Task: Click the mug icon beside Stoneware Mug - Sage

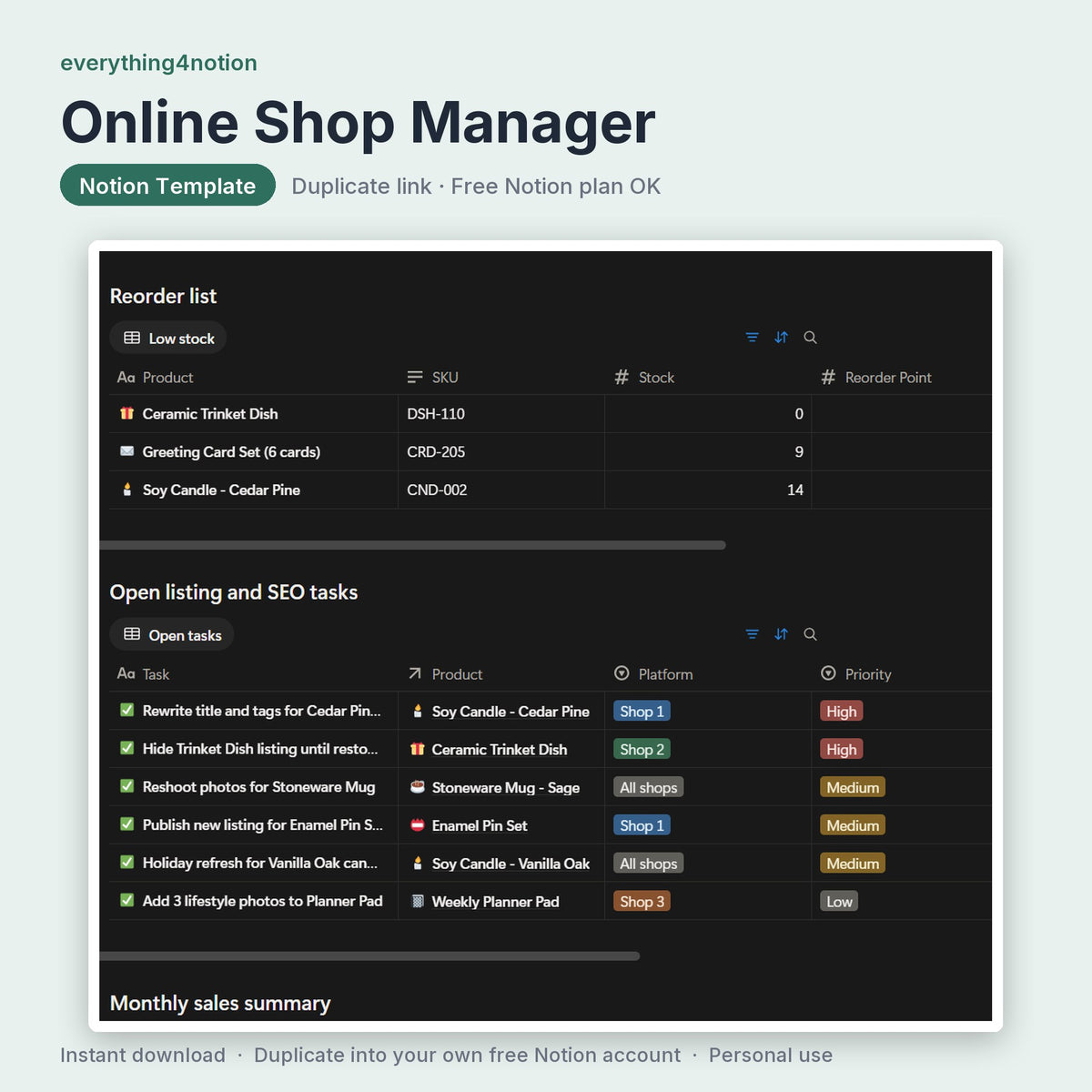Action: pyautogui.click(x=417, y=787)
